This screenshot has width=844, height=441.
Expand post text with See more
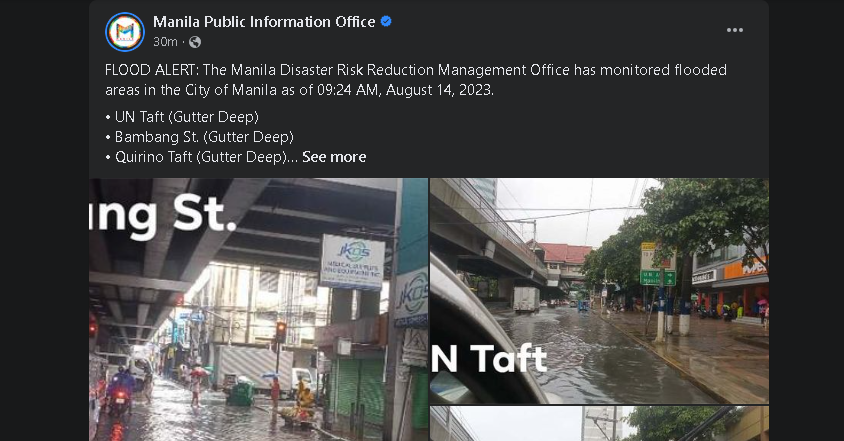coord(334,157)
